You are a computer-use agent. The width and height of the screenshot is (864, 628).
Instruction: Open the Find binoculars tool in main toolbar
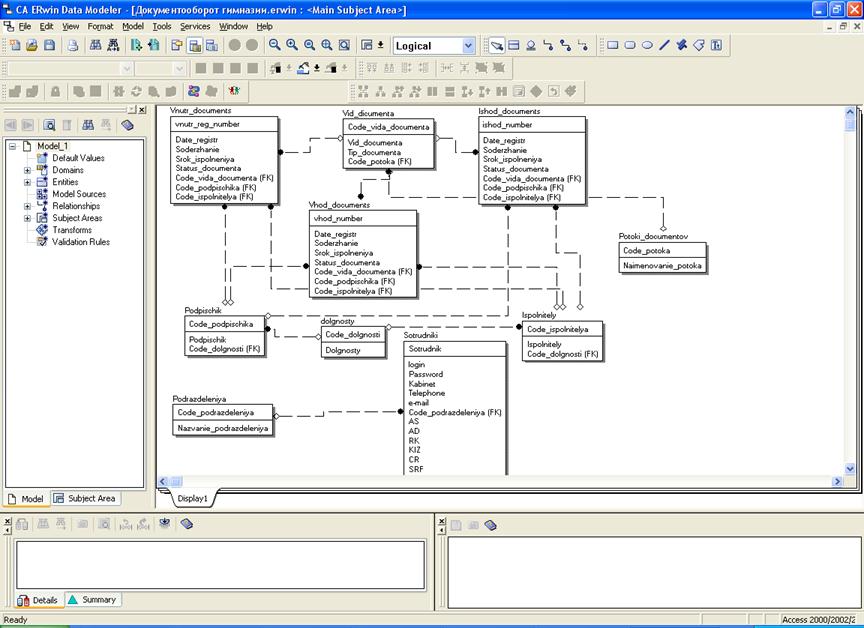click(95, 46)
